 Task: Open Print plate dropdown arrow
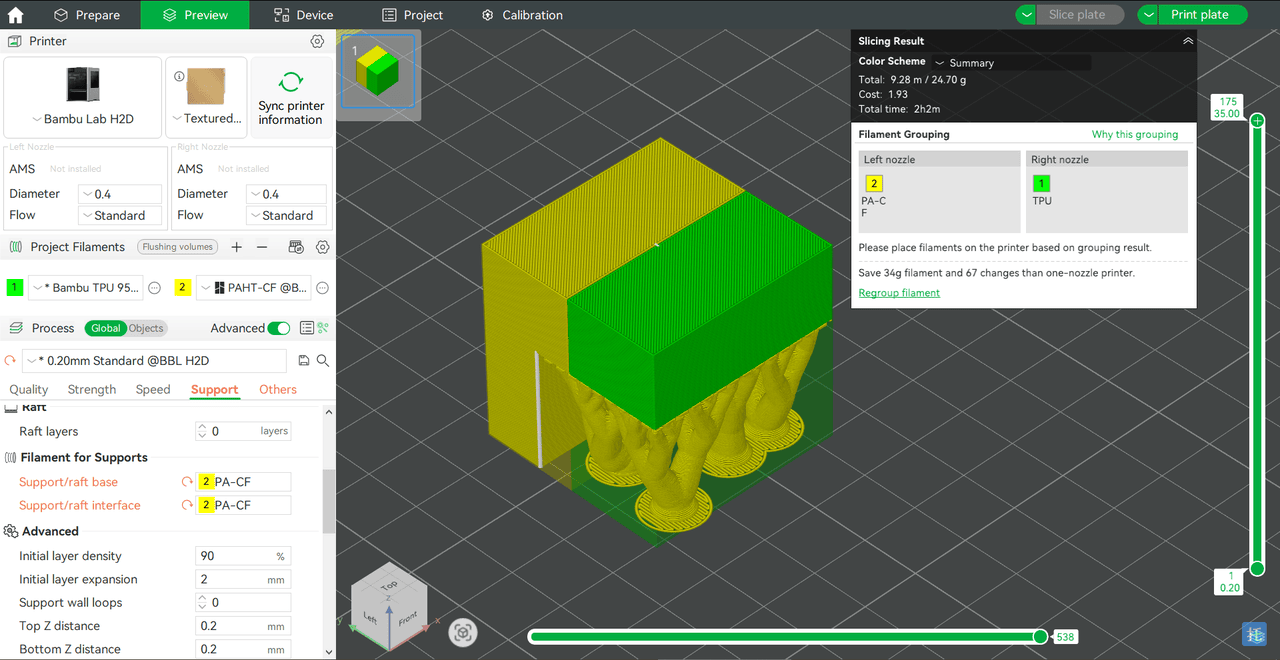1149,15
